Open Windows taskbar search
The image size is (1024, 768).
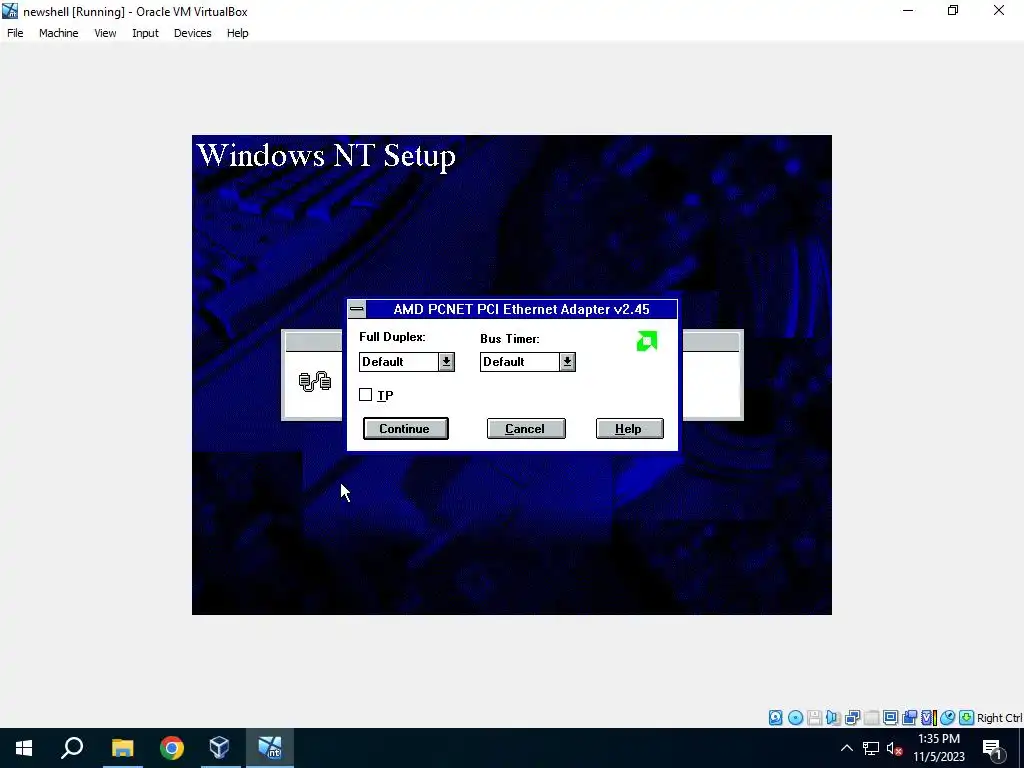tap(72, 748)
